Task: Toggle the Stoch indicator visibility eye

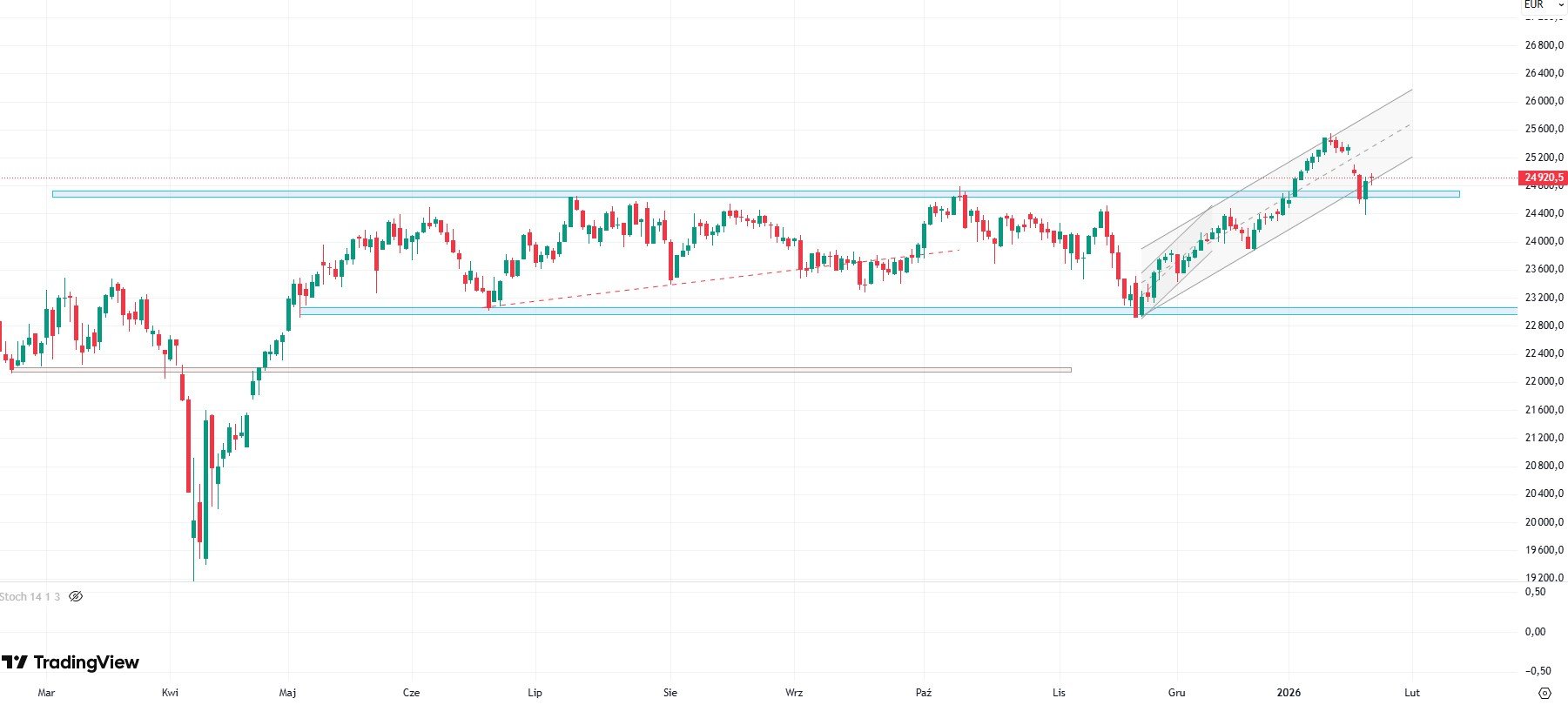Action: pyautogui.click(x=76, y=597)
